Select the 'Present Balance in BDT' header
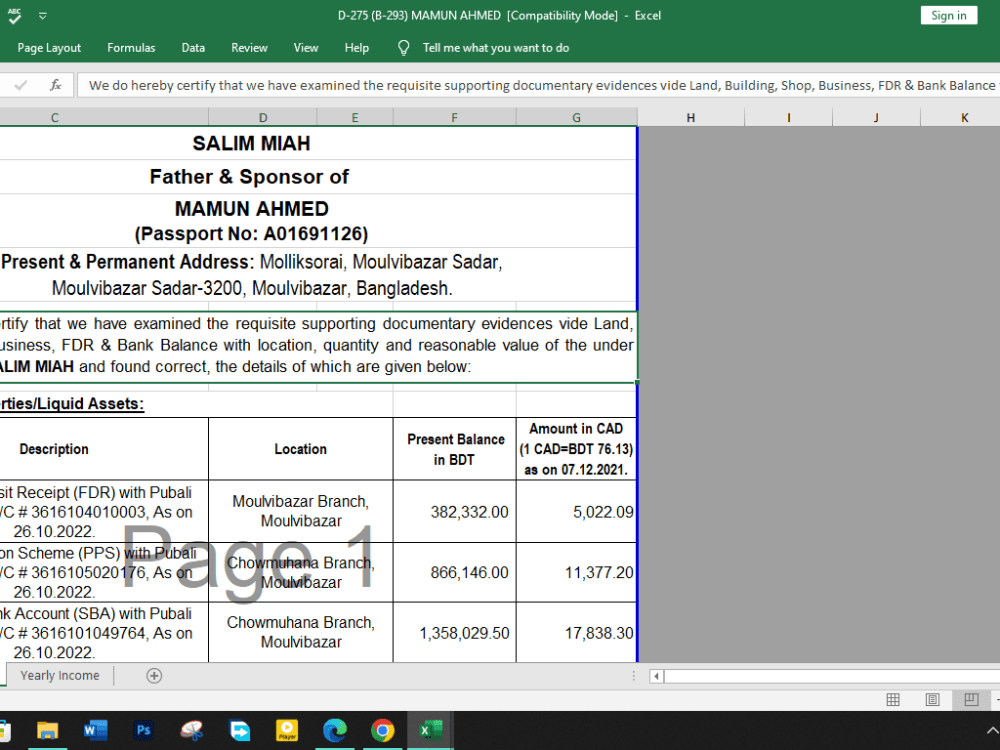This screenshot has height=750, width=1000. pos(455,449)
